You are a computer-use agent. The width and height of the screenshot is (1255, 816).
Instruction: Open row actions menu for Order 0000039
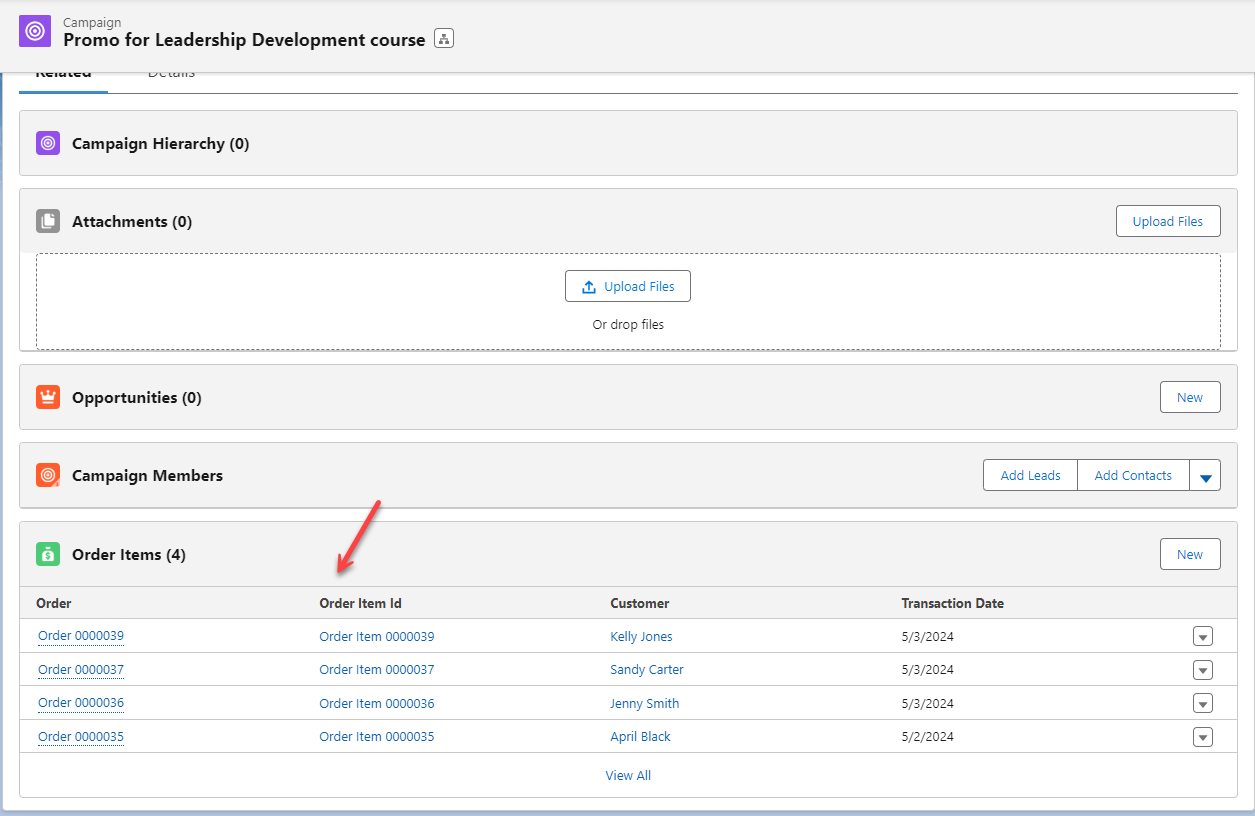click(x=1202, y=637)
